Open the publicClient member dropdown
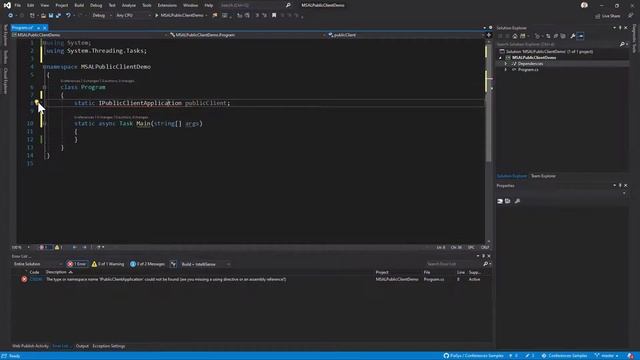 click(406, 35)
